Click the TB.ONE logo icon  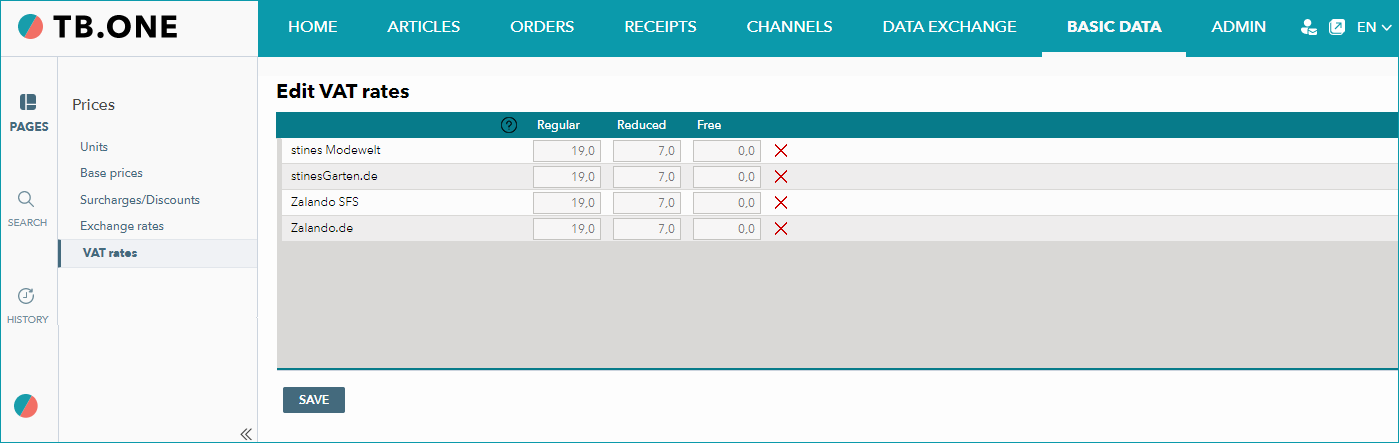pyautogui.click(x=31, y=28)
